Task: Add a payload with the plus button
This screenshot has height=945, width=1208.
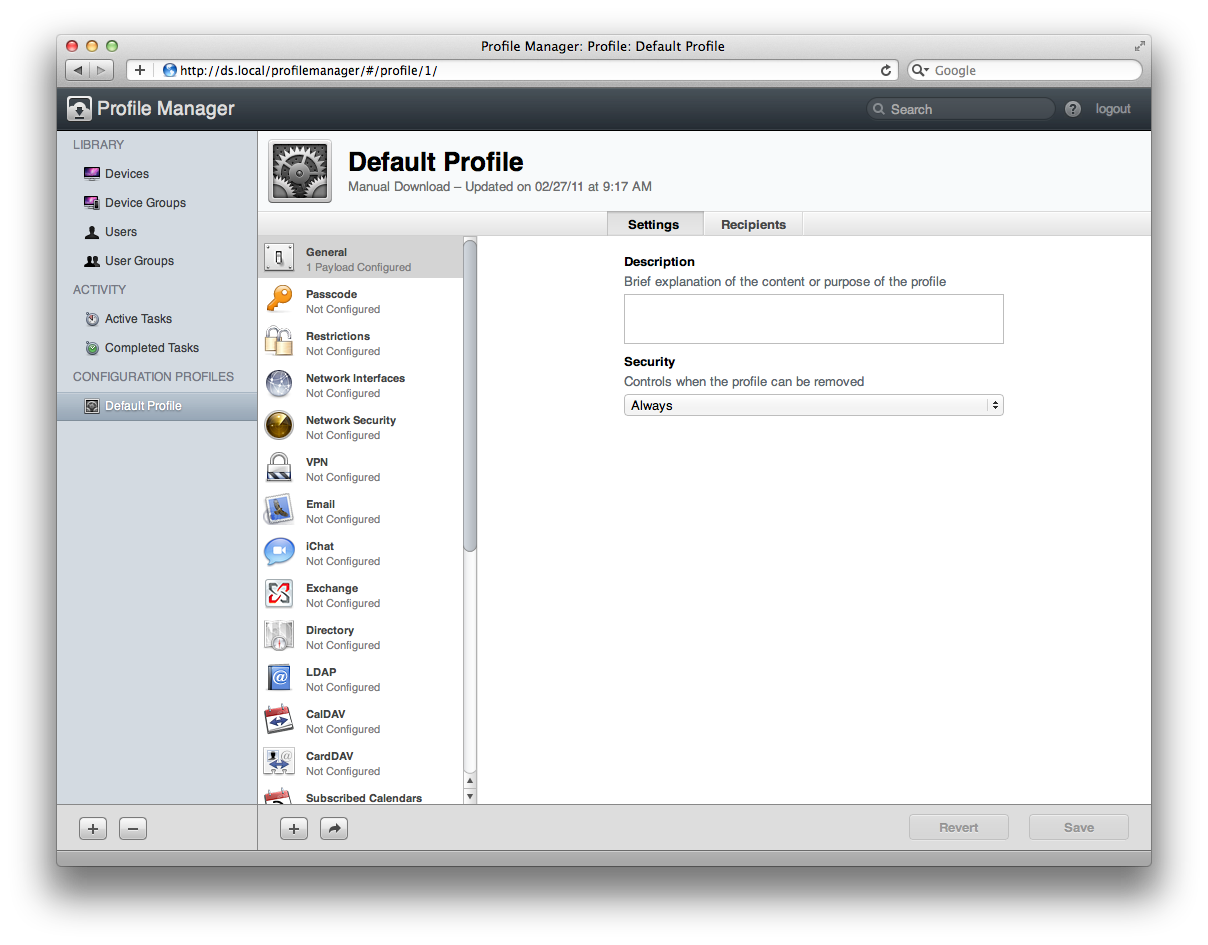Action: pyautogui.click(x=294, y=828)
